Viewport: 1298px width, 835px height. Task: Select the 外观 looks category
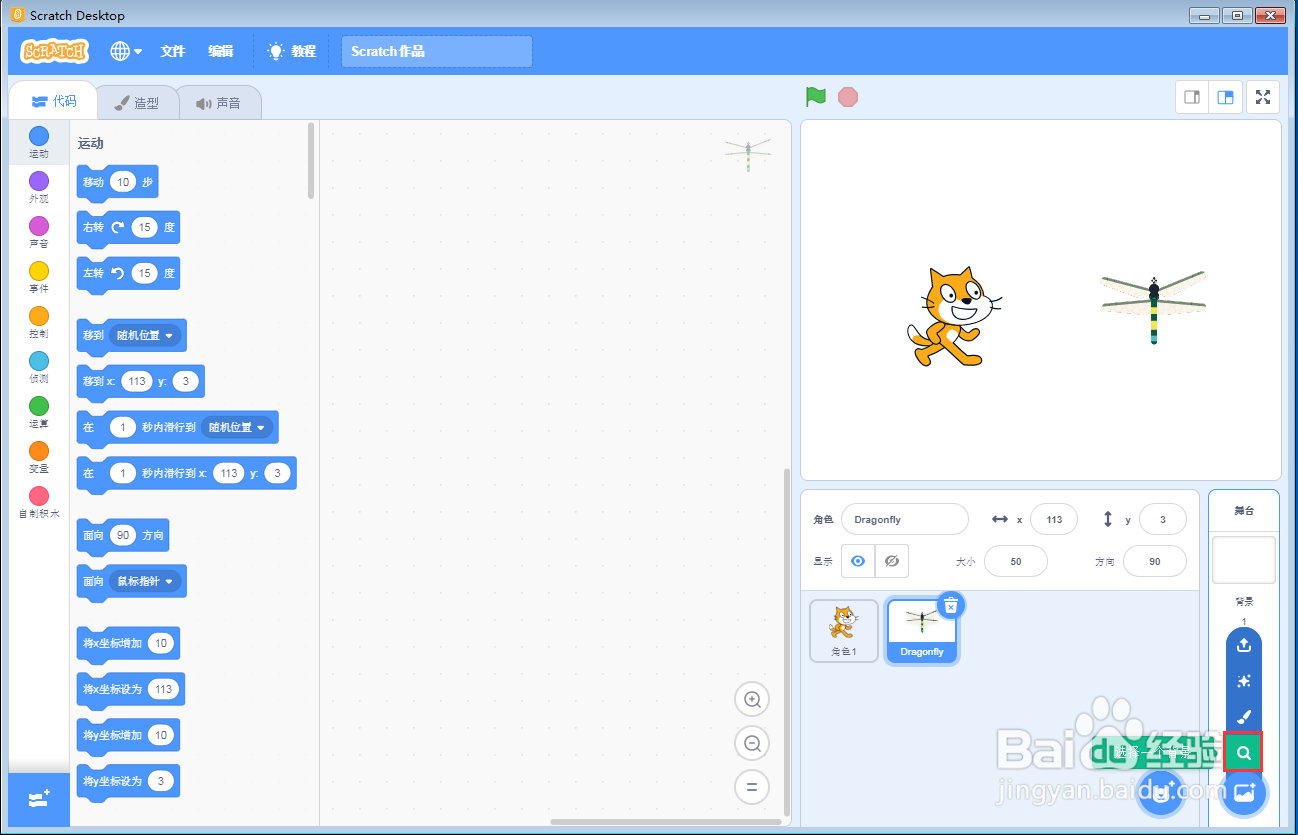(x=39, y=187)
